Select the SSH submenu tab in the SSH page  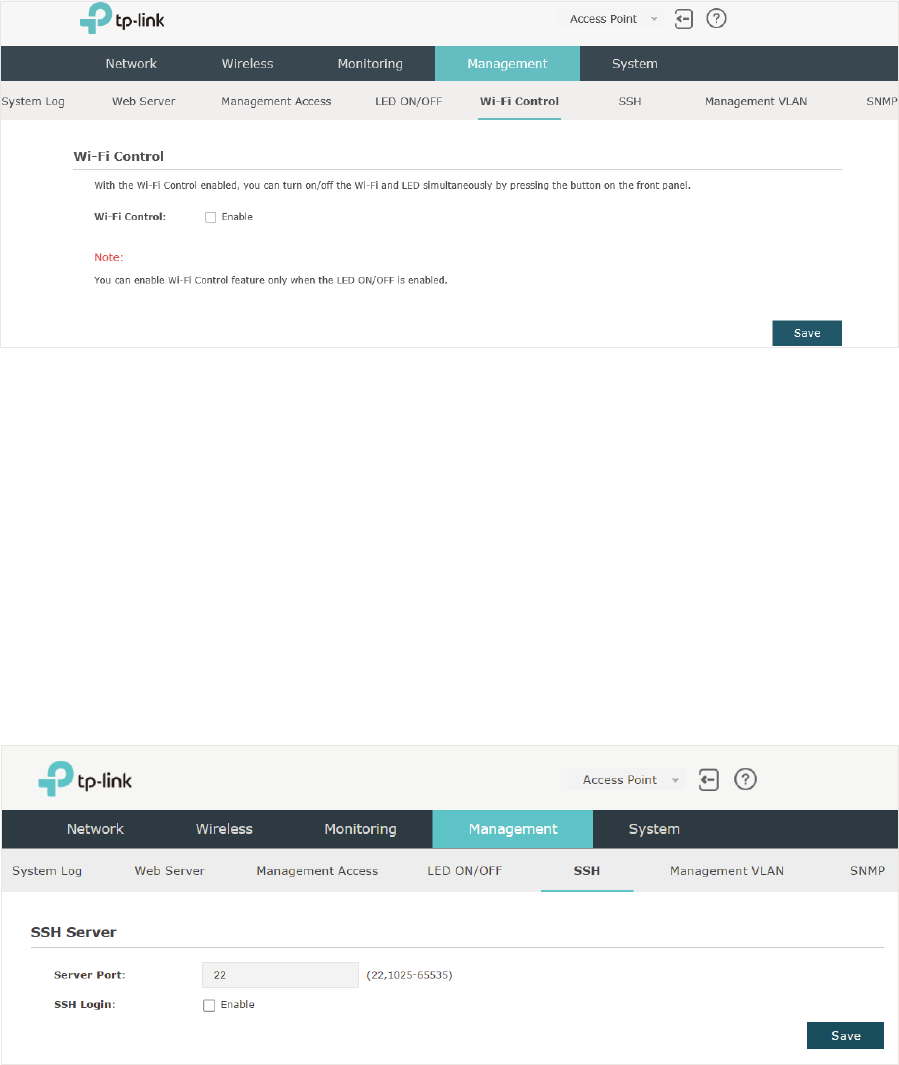pos(587,871)
